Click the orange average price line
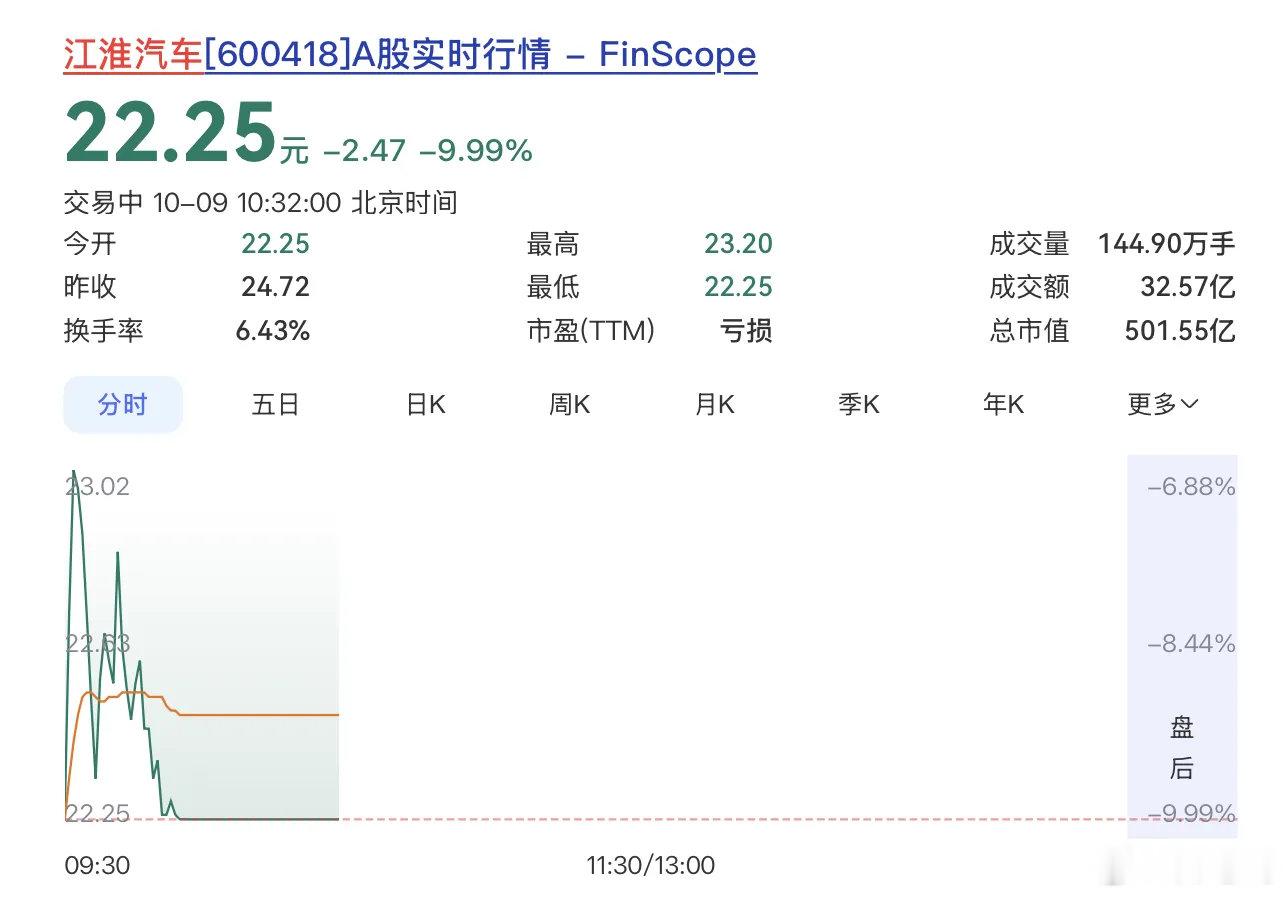 point(260,715)
